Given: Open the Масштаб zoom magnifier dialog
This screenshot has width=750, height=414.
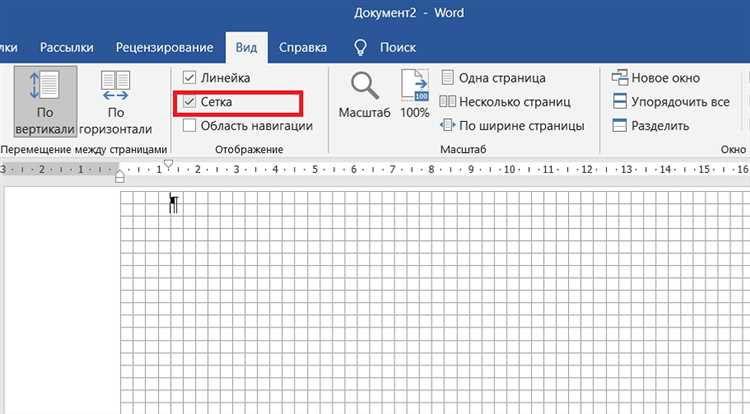Looking at the screenshot, I should (364, 95).
